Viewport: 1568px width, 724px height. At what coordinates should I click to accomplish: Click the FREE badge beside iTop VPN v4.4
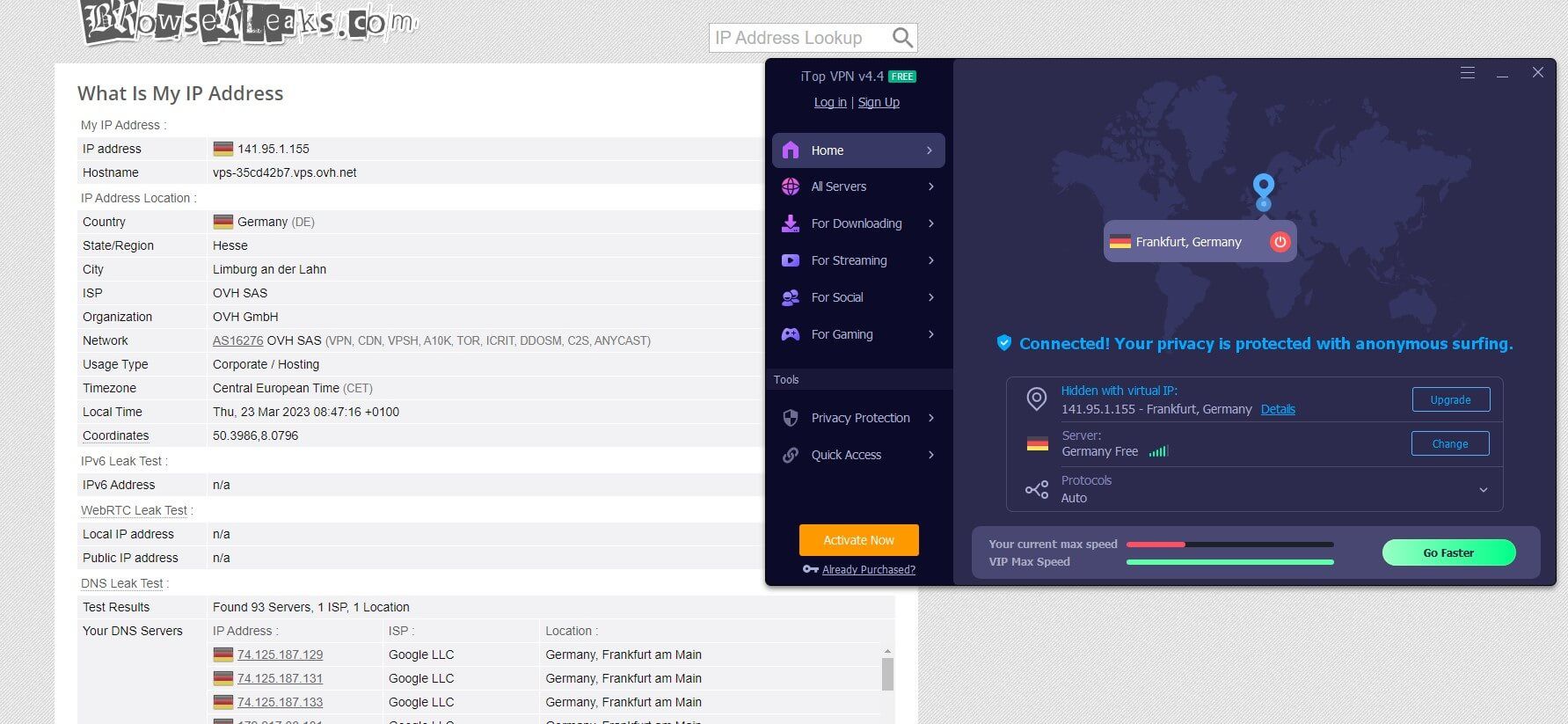[x=902, y=77]
